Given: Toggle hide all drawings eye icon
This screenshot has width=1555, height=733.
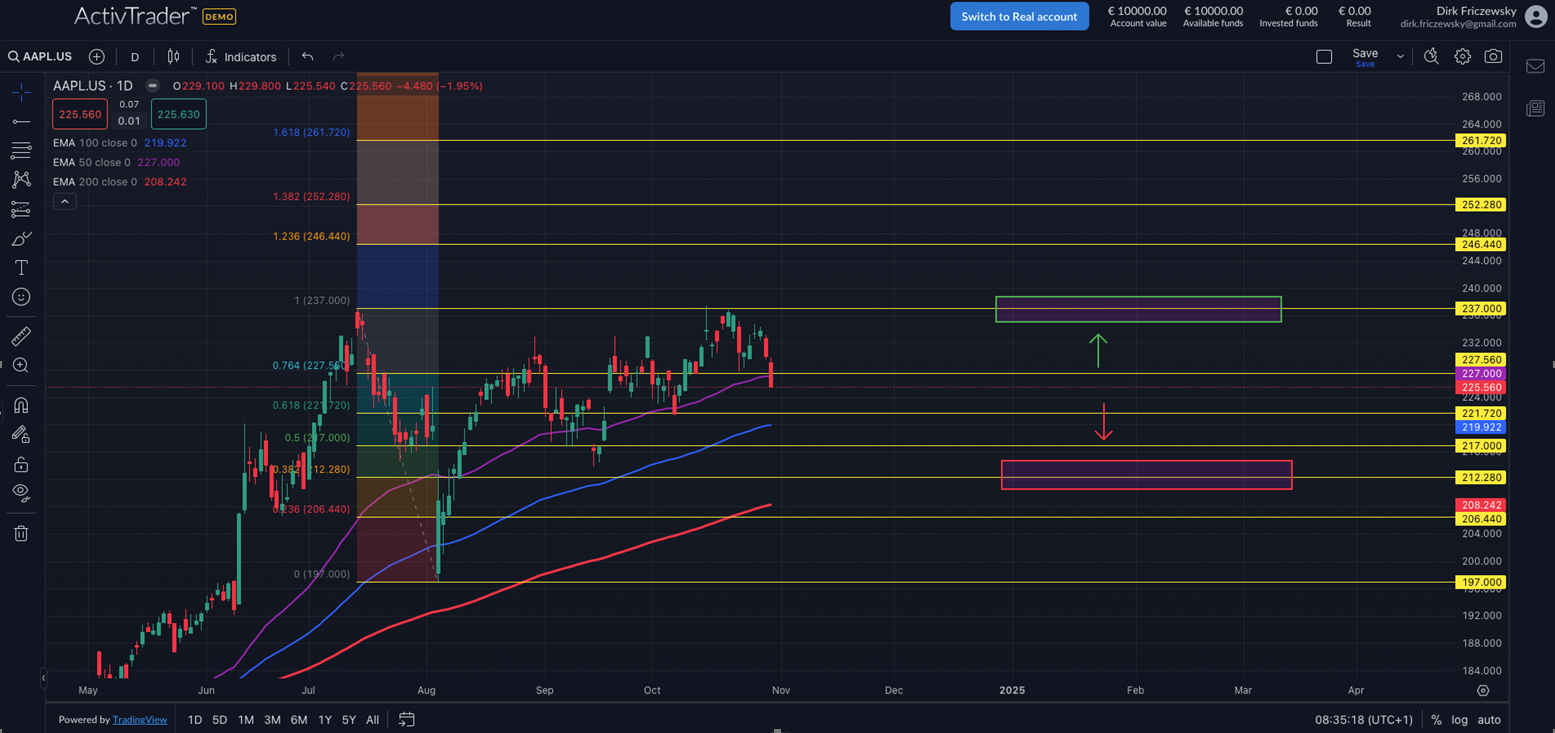Looking at the screenshot, I should (x=21, y=492).
